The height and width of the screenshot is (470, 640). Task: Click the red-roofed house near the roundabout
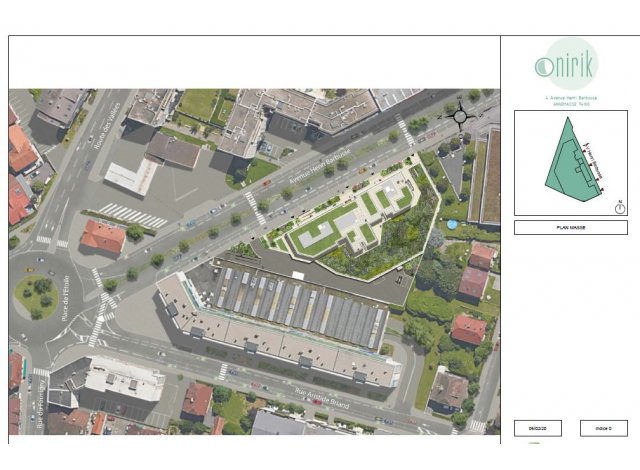tap(103, 237)
